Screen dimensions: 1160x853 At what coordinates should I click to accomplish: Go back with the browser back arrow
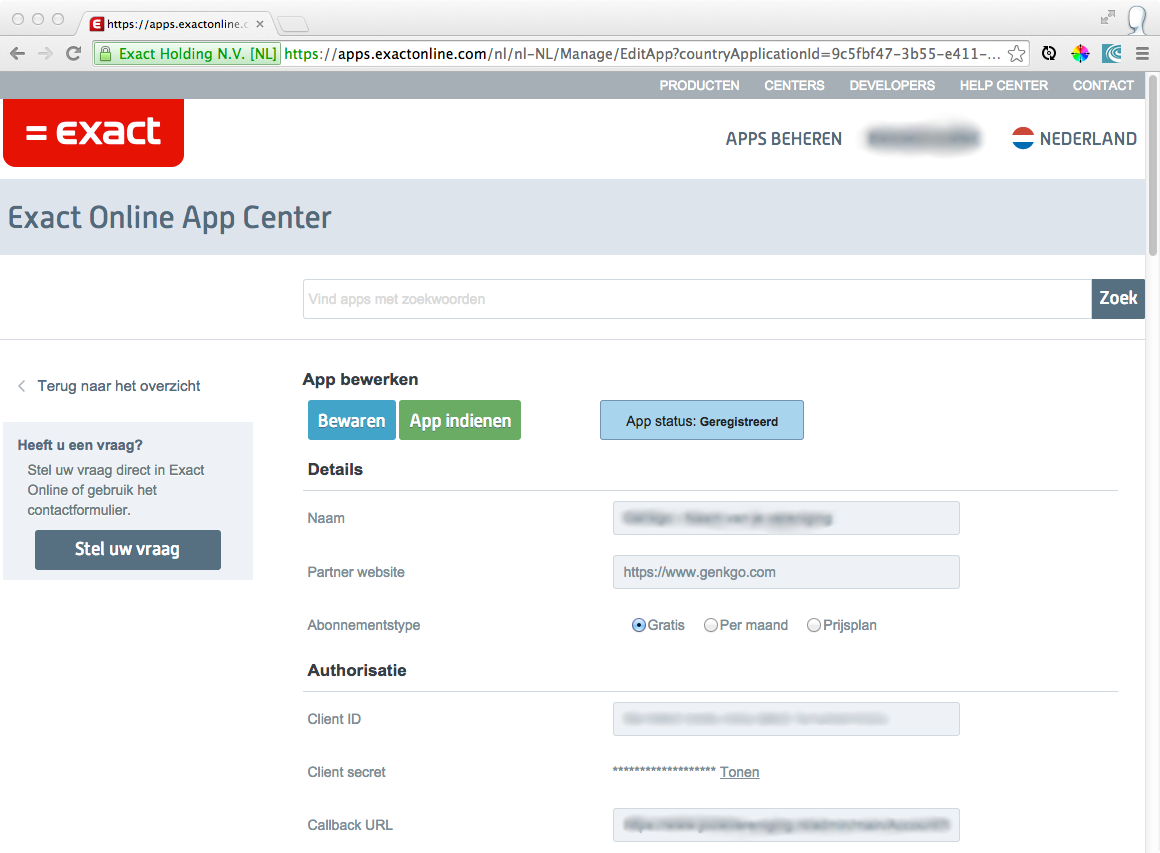(18, 53)
